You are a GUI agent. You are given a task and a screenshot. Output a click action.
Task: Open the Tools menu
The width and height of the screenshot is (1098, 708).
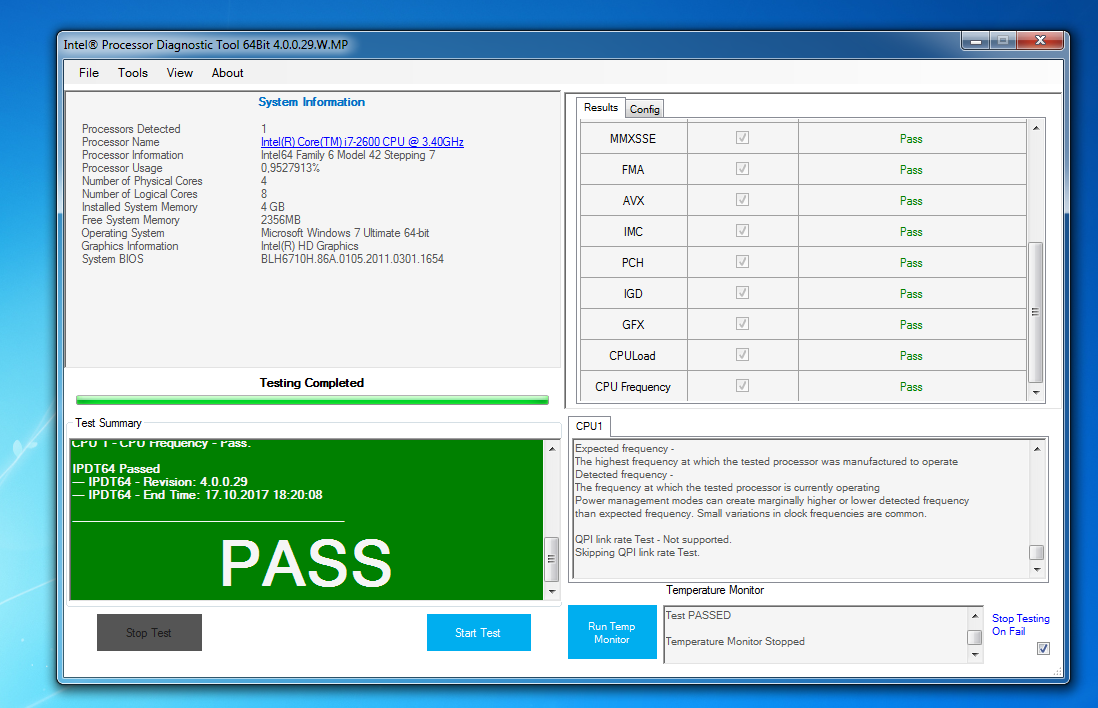pos(133,73)
